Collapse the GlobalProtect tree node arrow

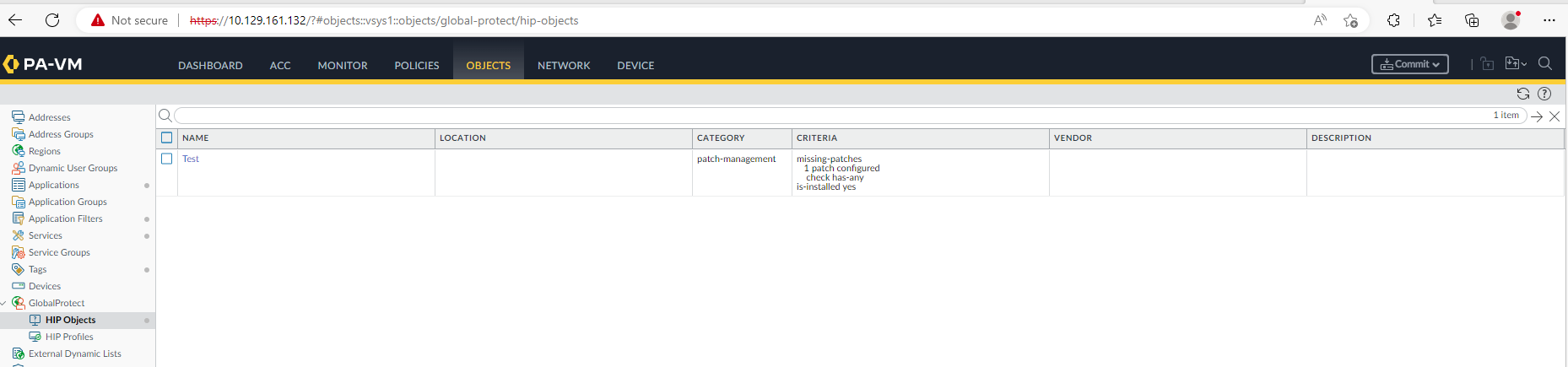[4, 303]
